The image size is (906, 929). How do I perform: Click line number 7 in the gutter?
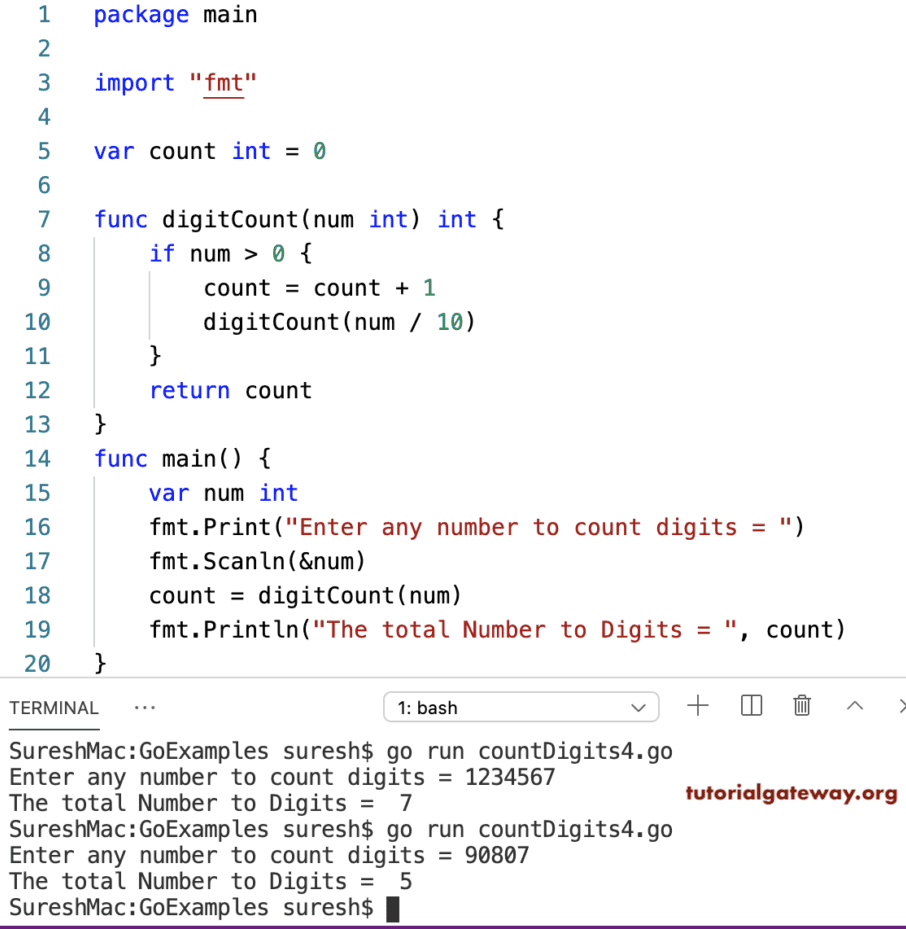click(43, 219)
